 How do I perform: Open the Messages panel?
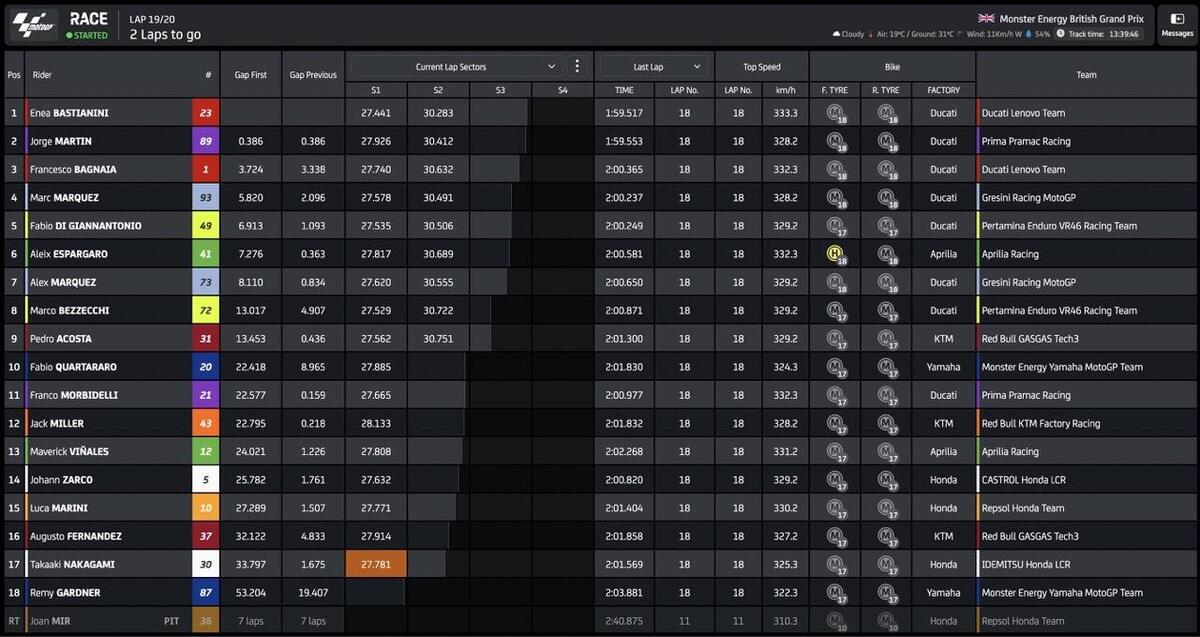pos(1177,25)
